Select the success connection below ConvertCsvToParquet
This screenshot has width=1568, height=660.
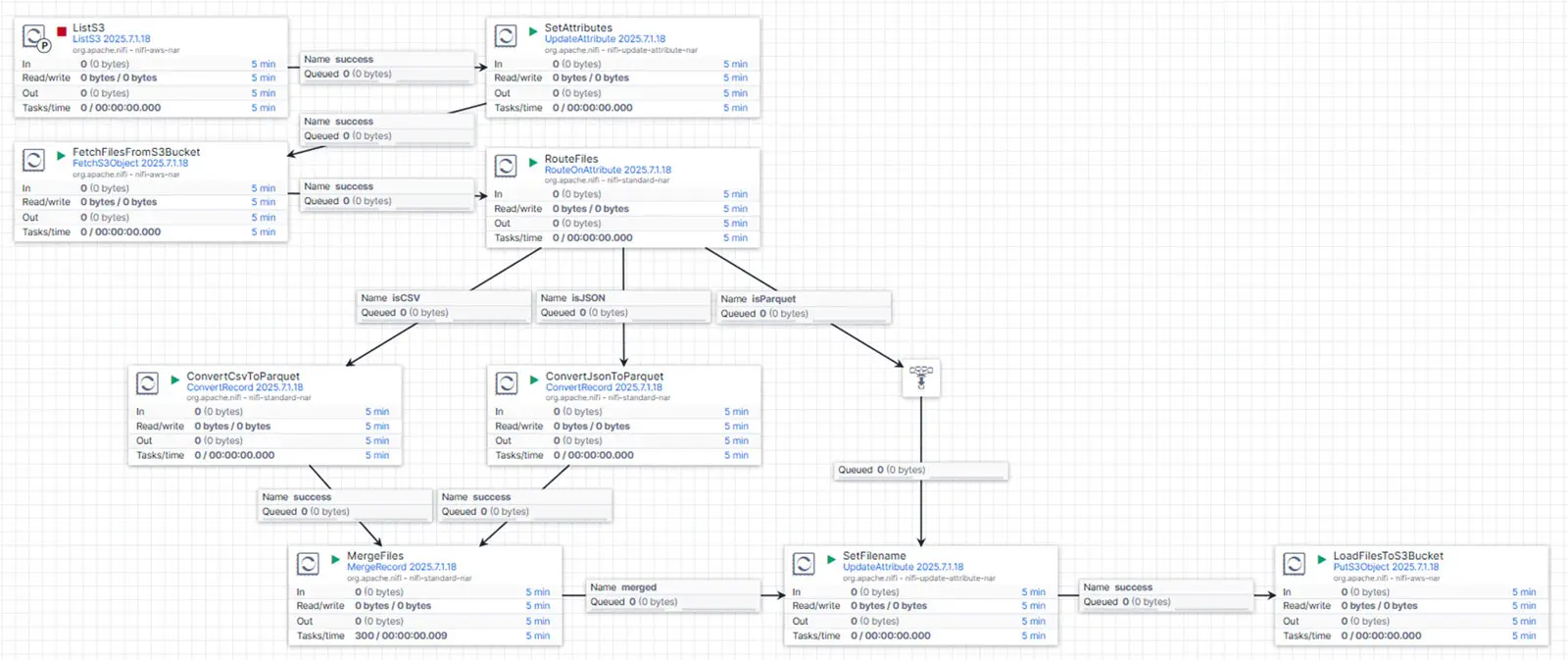[x=345, y=504]
